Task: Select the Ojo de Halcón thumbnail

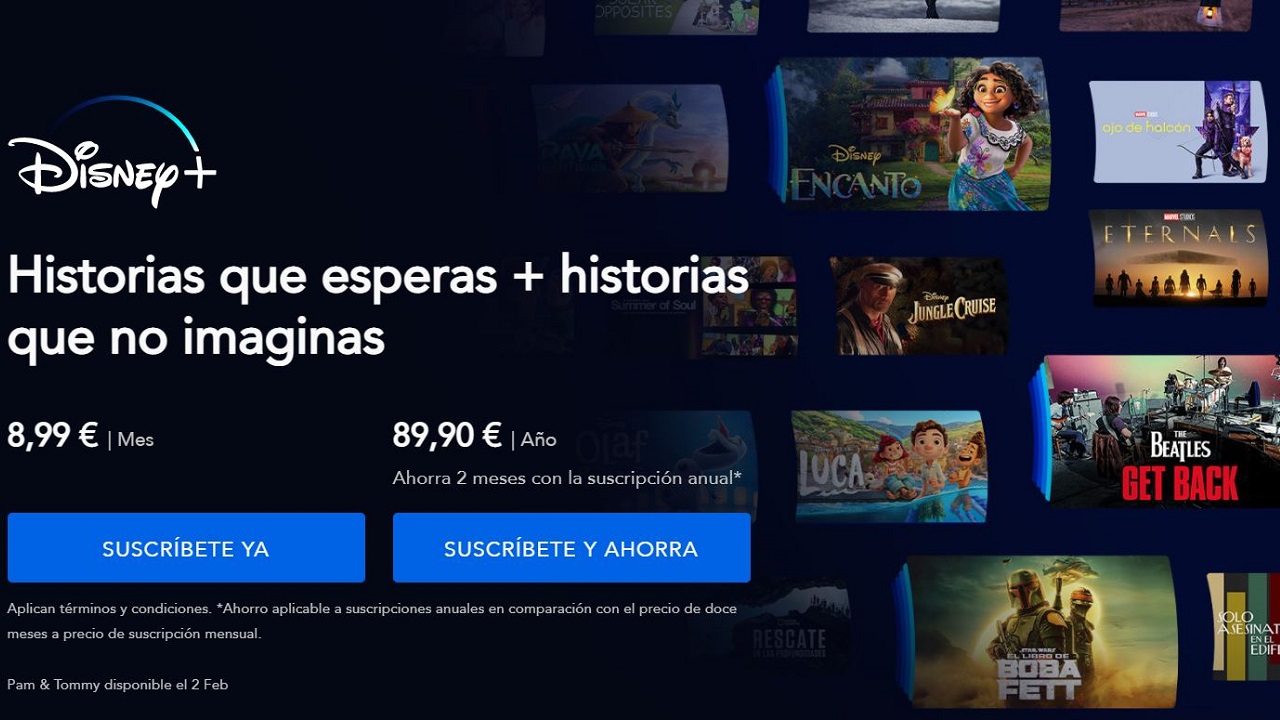Action: [x=1177, y=132]
